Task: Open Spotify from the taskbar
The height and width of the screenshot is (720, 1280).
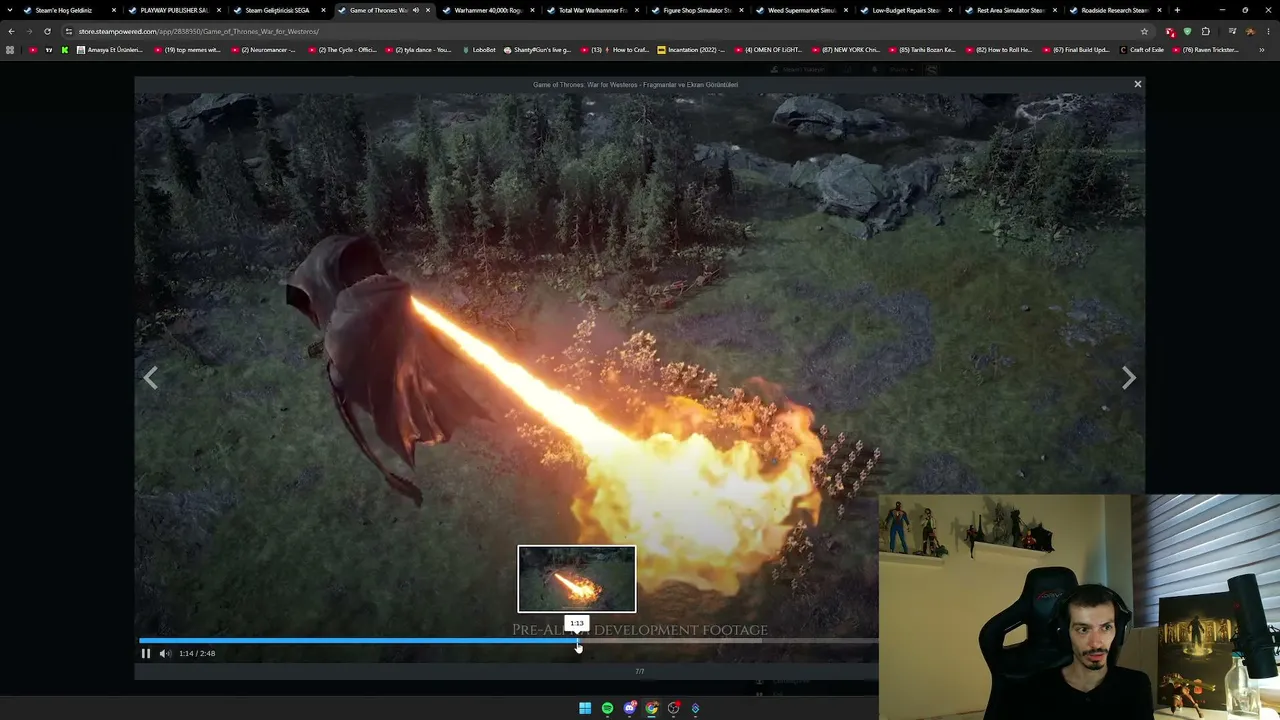Action: [607, 708]
